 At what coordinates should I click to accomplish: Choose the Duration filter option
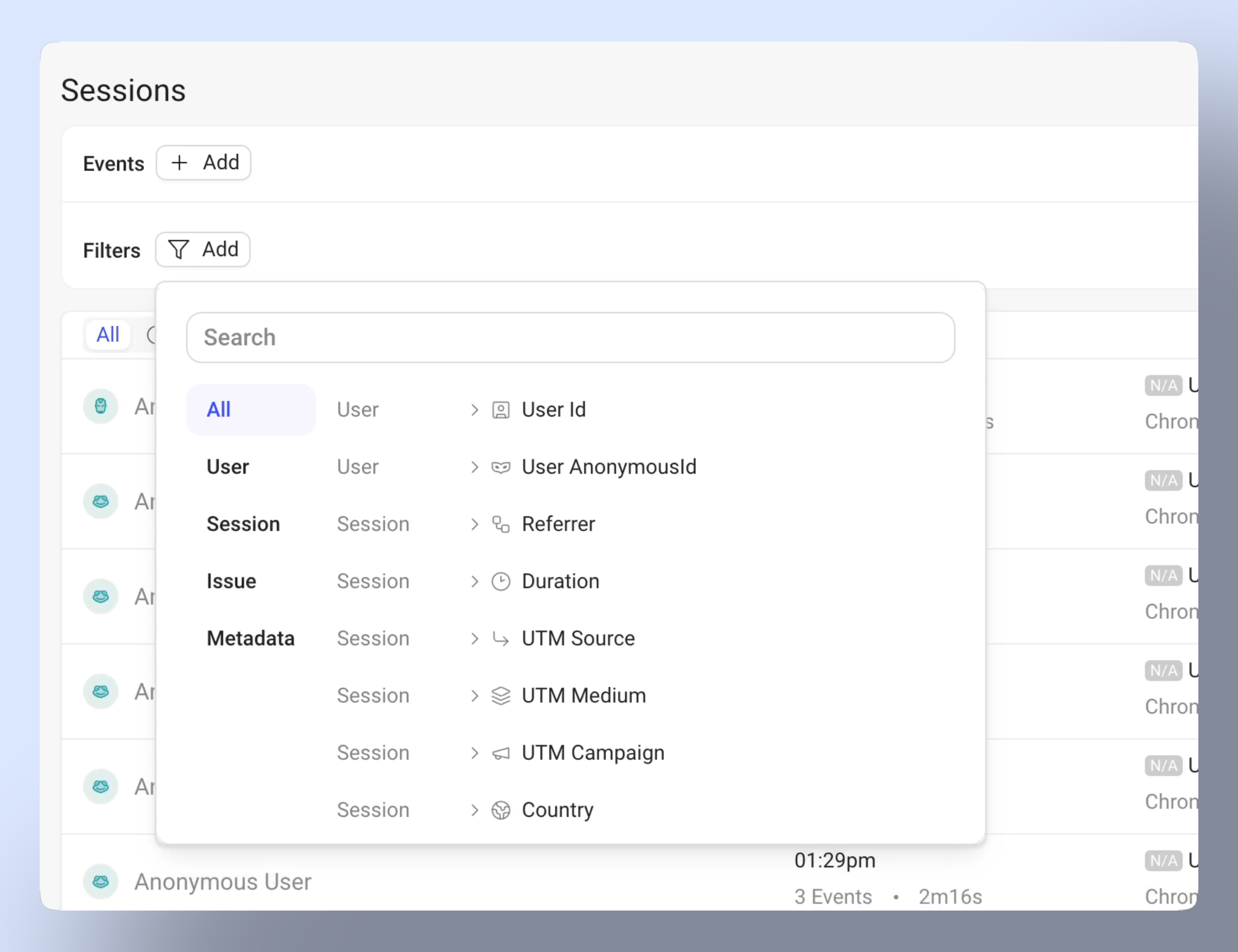561,581
